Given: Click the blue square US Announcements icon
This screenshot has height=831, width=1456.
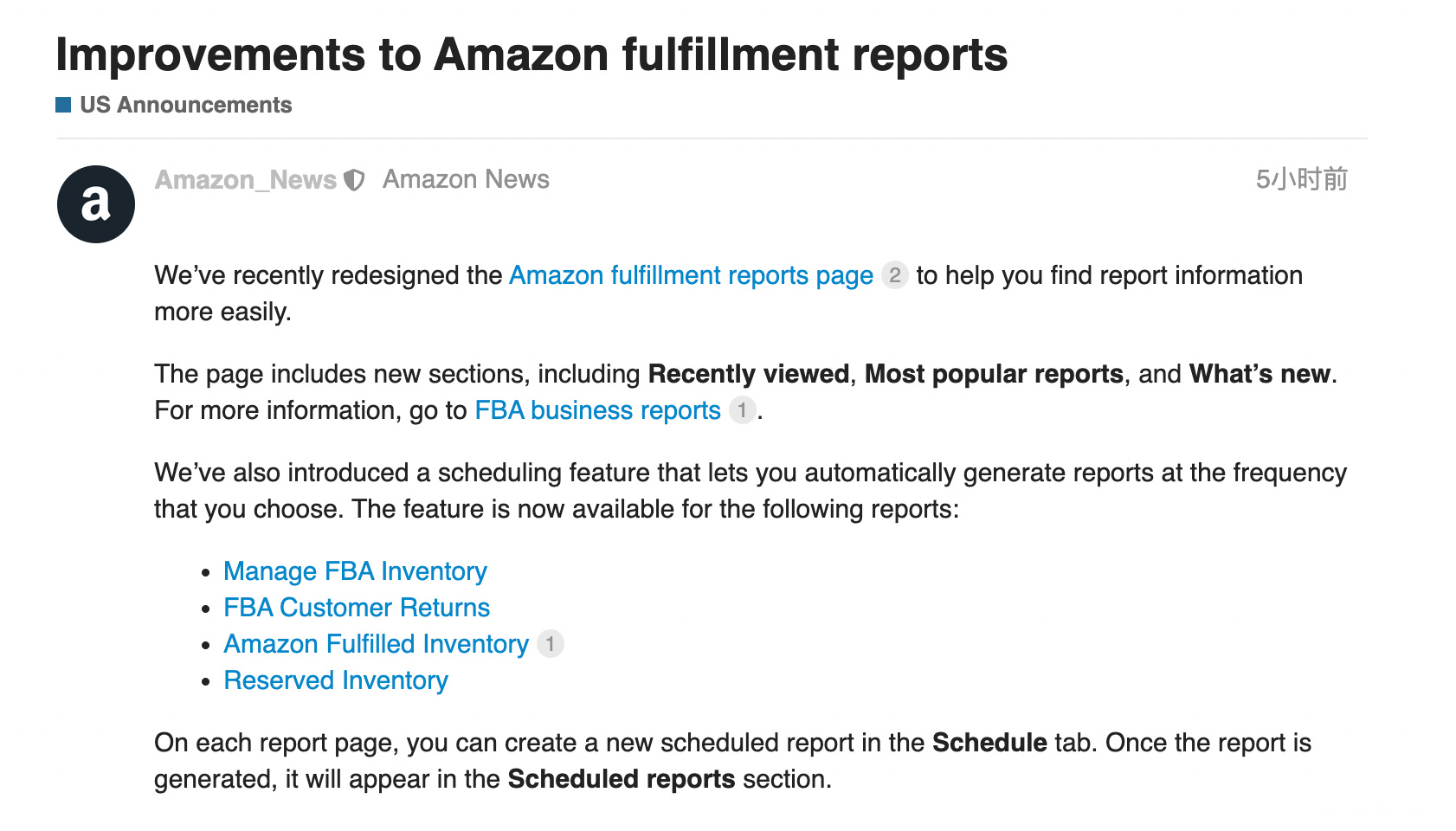Looking at the screenshot, I should [63, 105].
